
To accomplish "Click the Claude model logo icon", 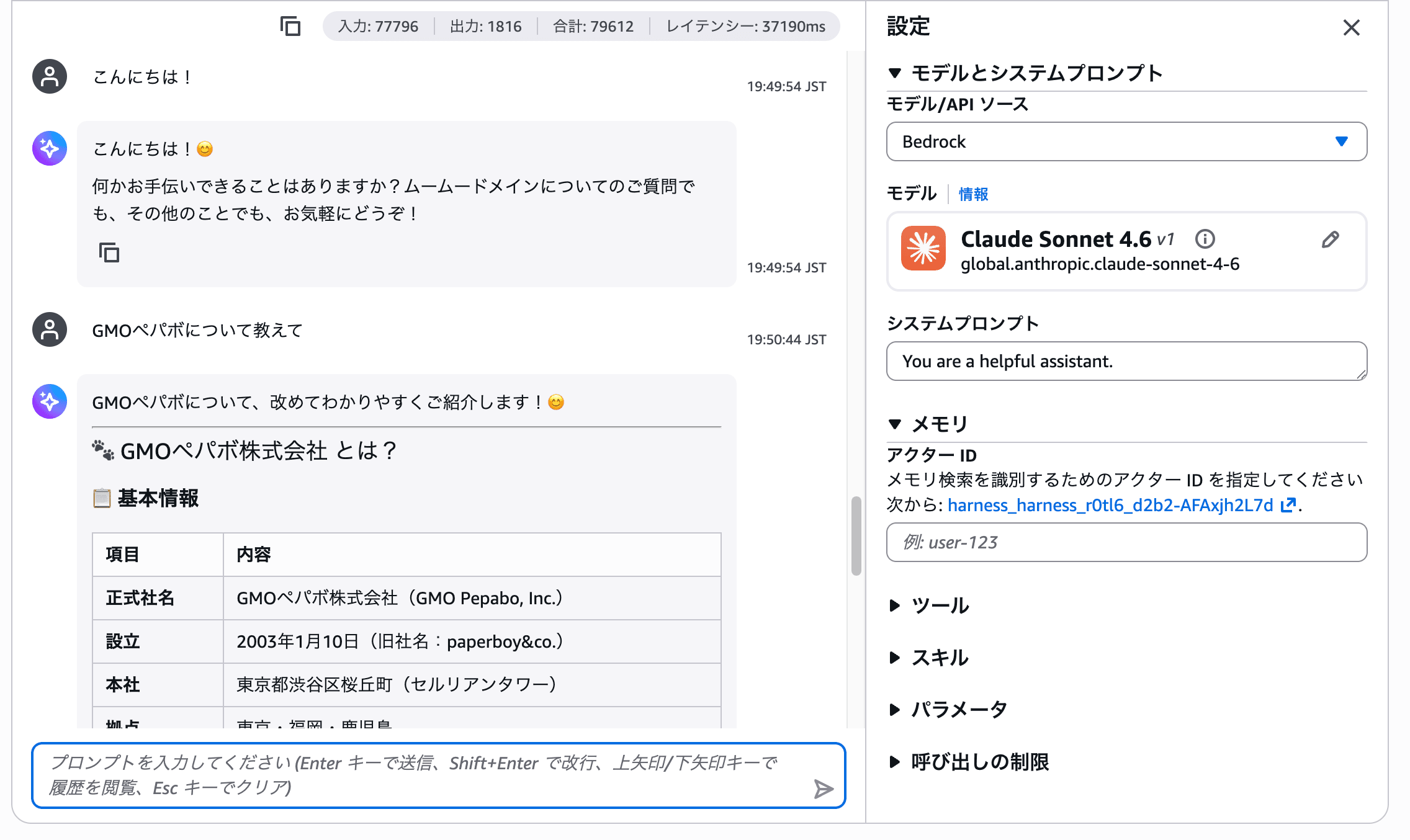I will point(923,248).
